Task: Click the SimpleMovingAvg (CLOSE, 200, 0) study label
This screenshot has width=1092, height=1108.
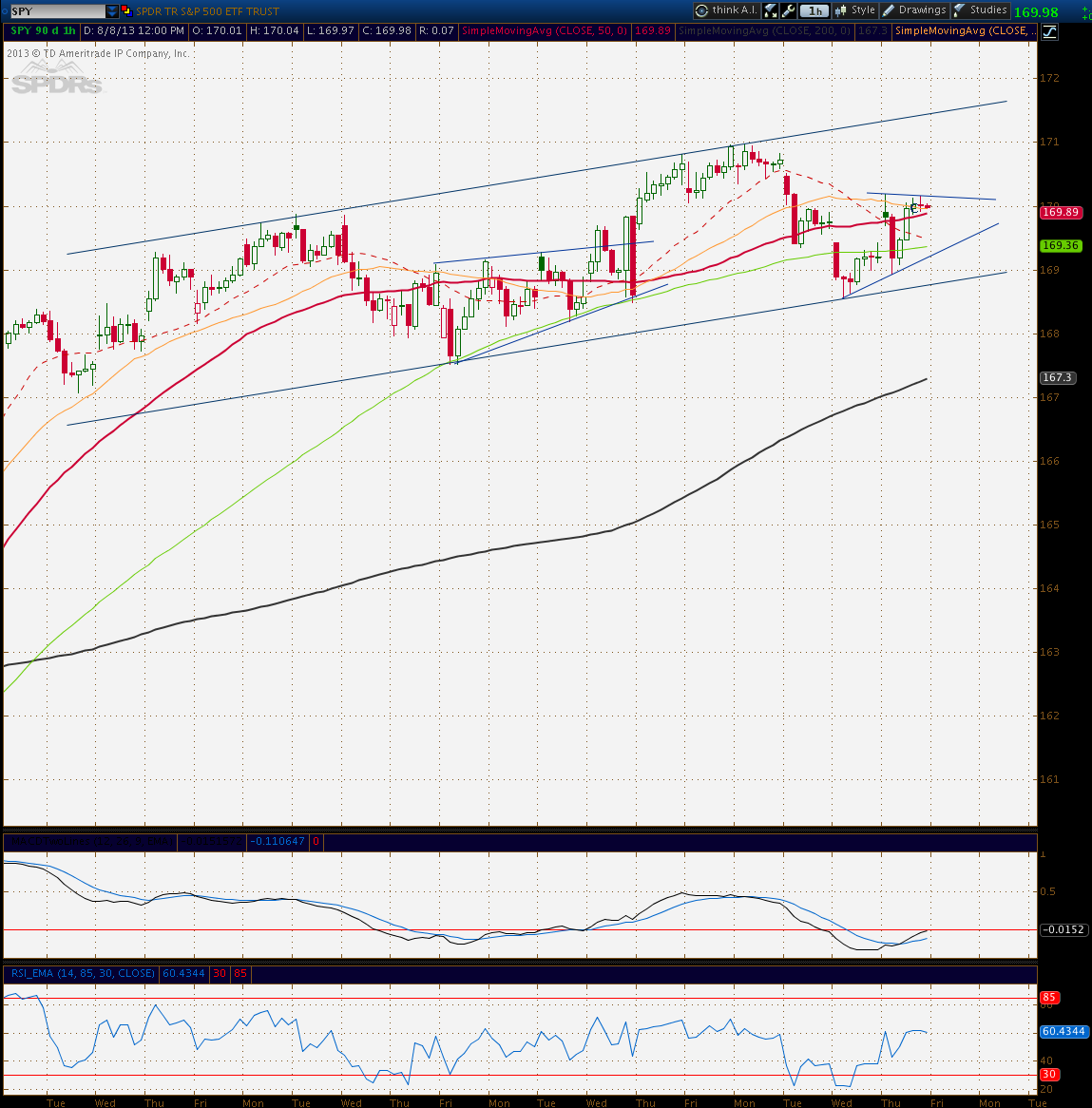Action: (764, 31)
